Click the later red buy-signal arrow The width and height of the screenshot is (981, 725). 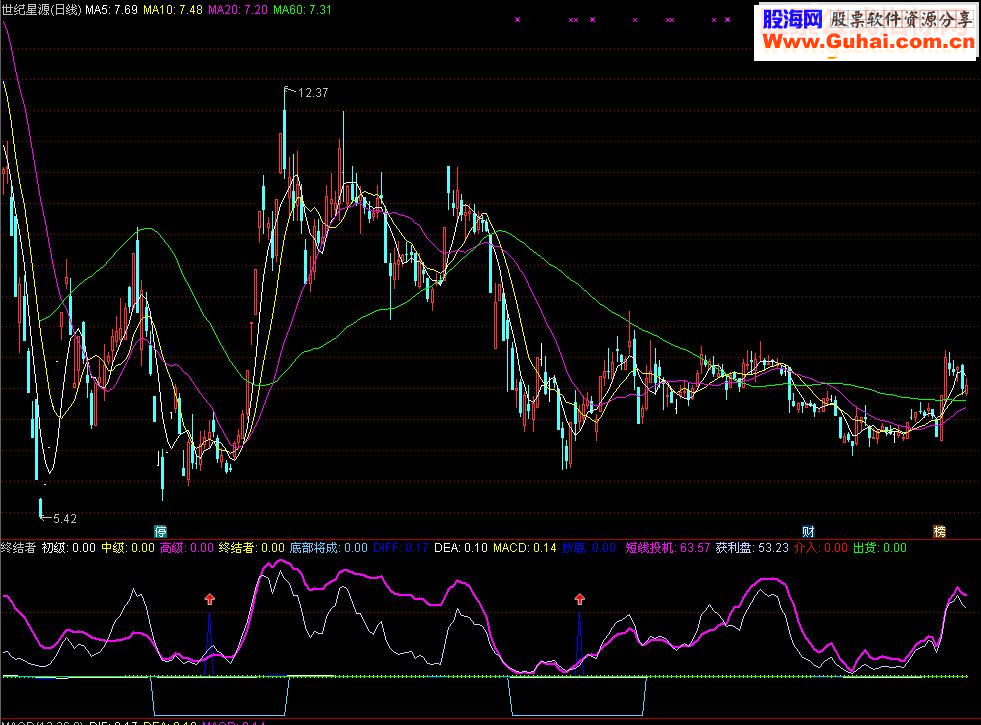pos(579,599)
